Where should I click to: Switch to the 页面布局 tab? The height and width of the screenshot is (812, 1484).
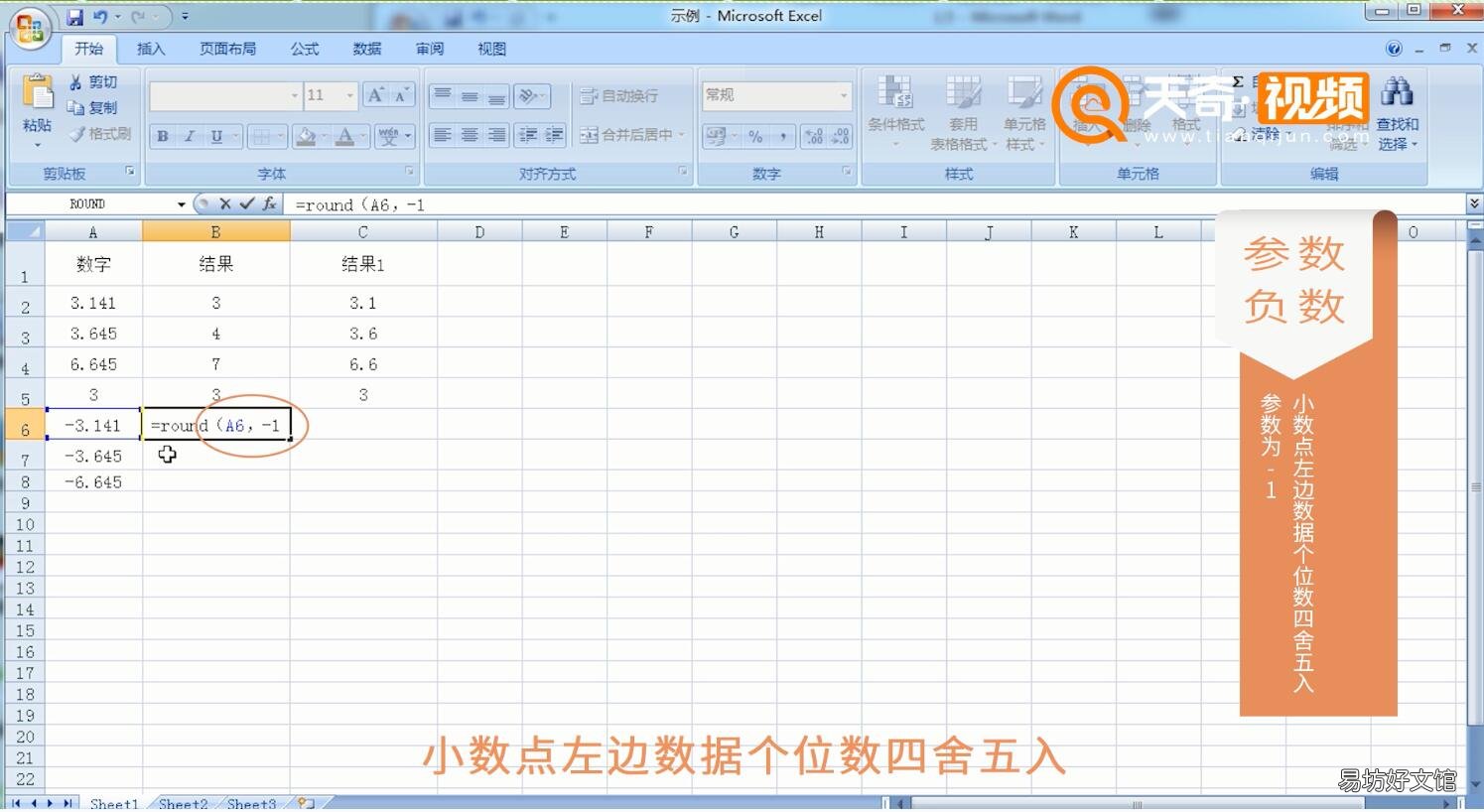point(227,49)
